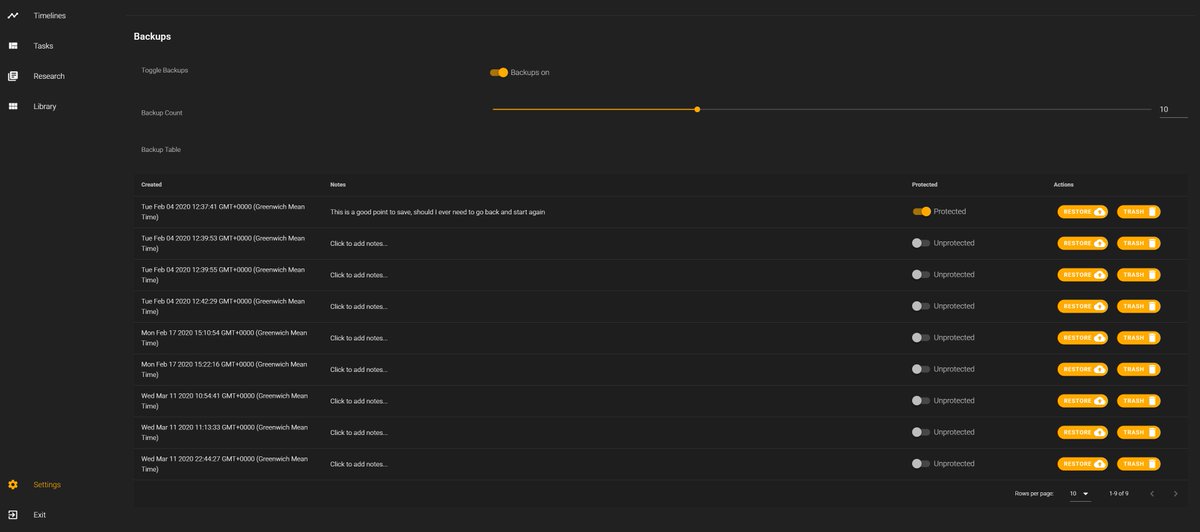
Task: Protect the Feb 17 15:10:54 backup
Action: pos(921,338)
